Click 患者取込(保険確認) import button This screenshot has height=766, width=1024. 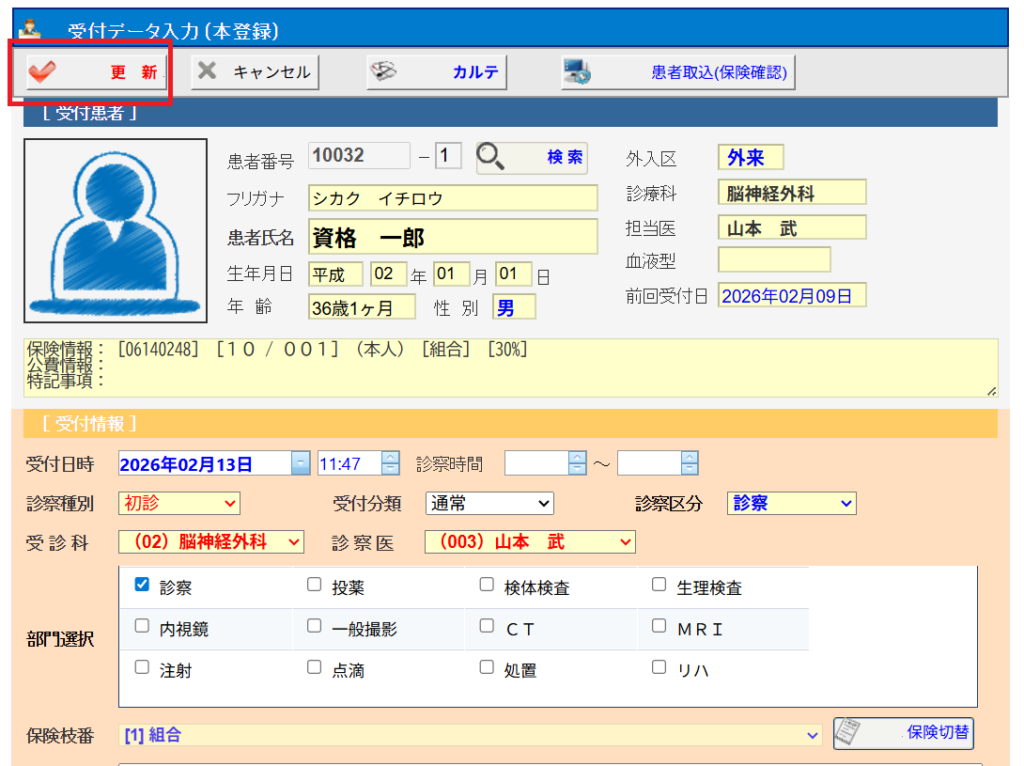pyautogui.click(x=677, y=72)
